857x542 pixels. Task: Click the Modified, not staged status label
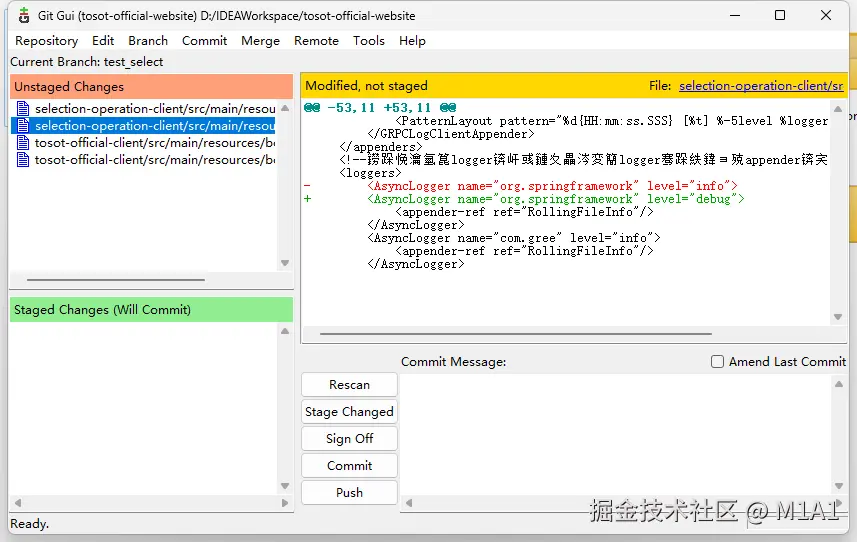(x=366, y=86)
